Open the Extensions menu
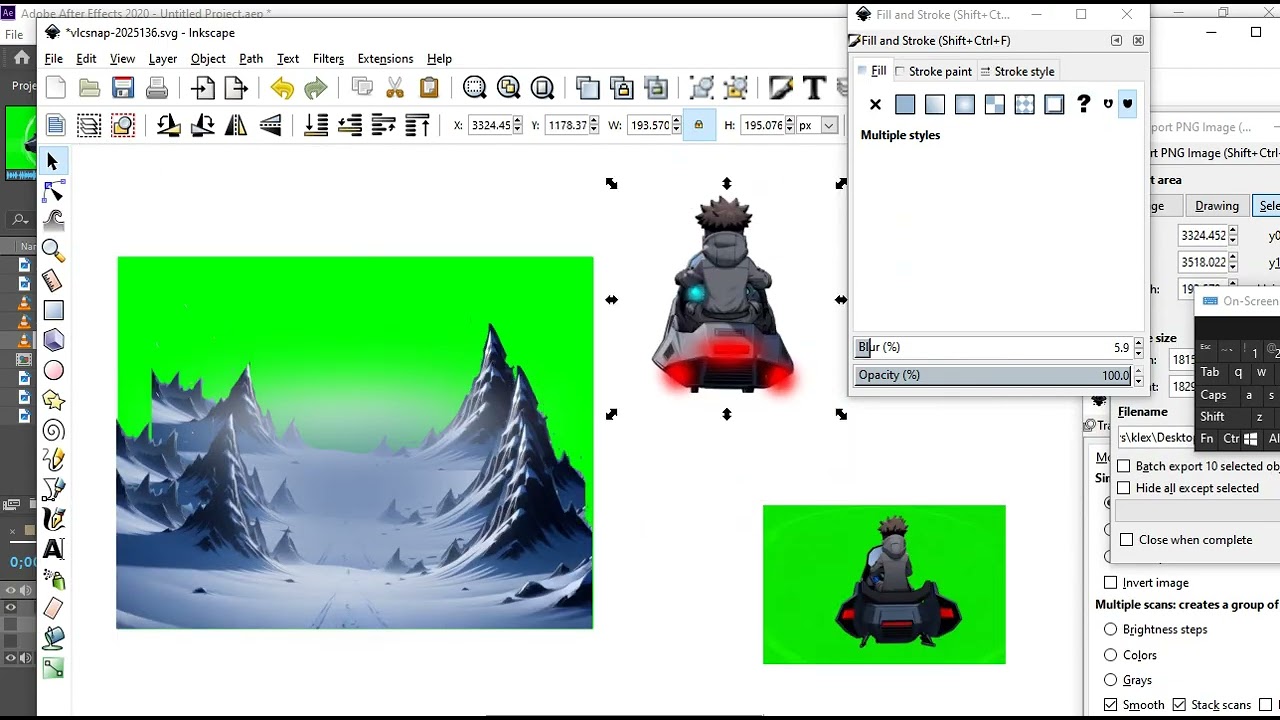1280x720 pixels. (x=385, y=59)
